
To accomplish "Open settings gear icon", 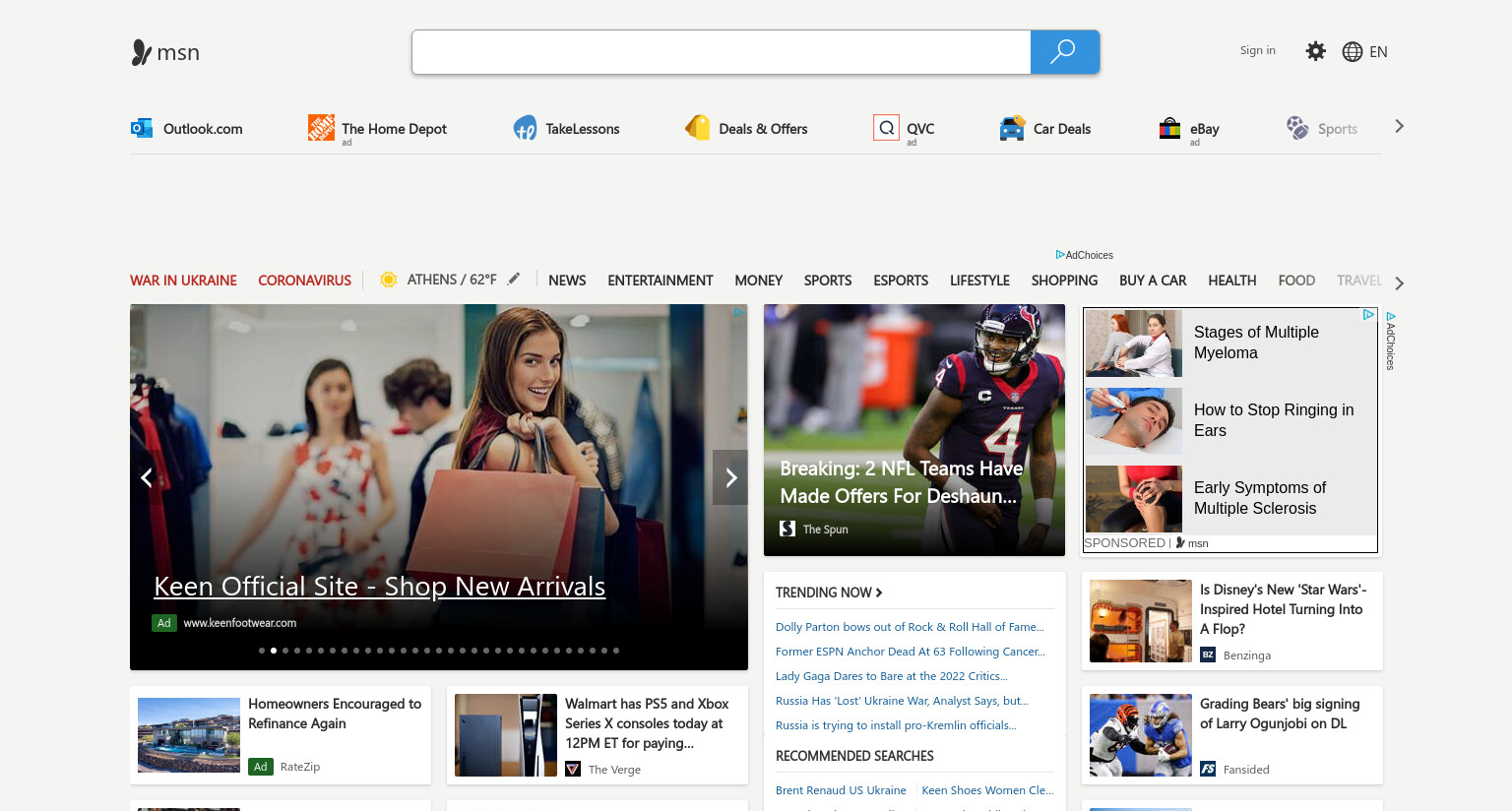I will [1315, 51].
